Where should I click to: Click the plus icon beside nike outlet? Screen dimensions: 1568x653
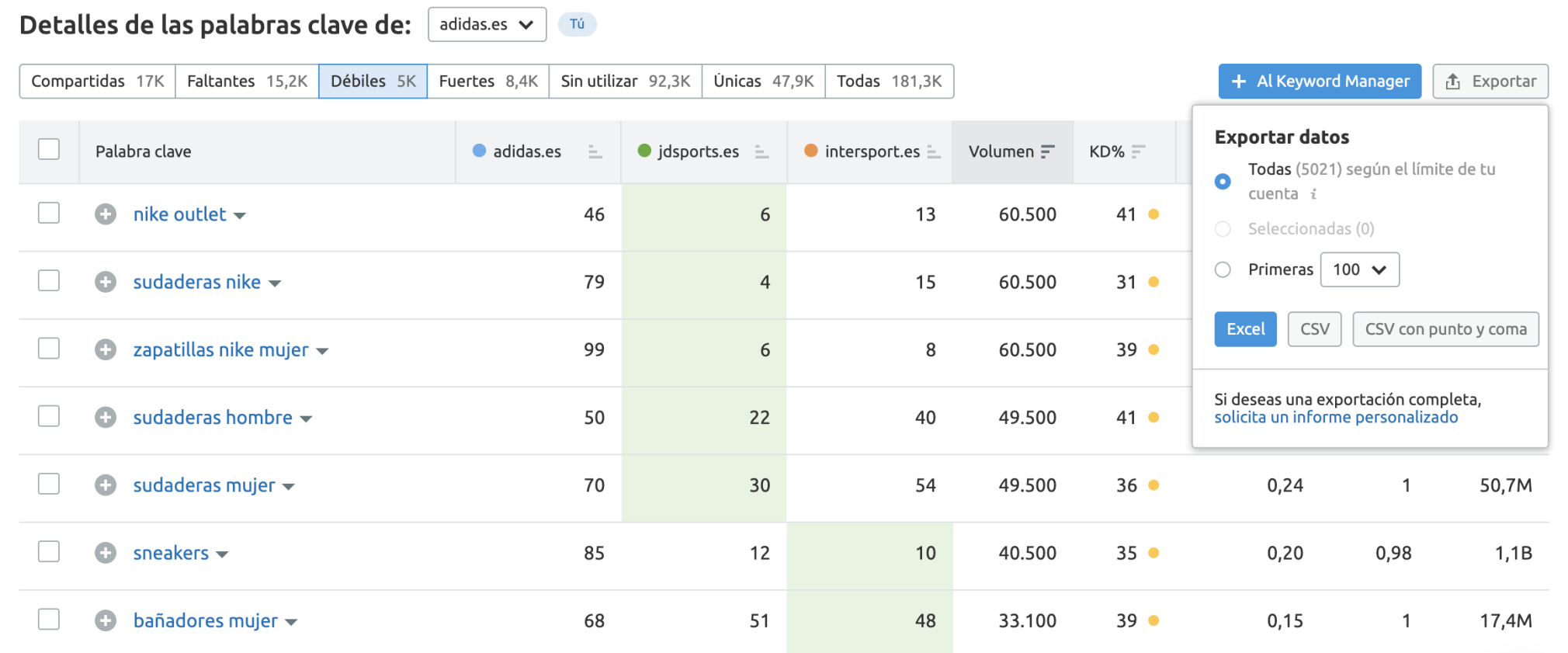point(106,214)
